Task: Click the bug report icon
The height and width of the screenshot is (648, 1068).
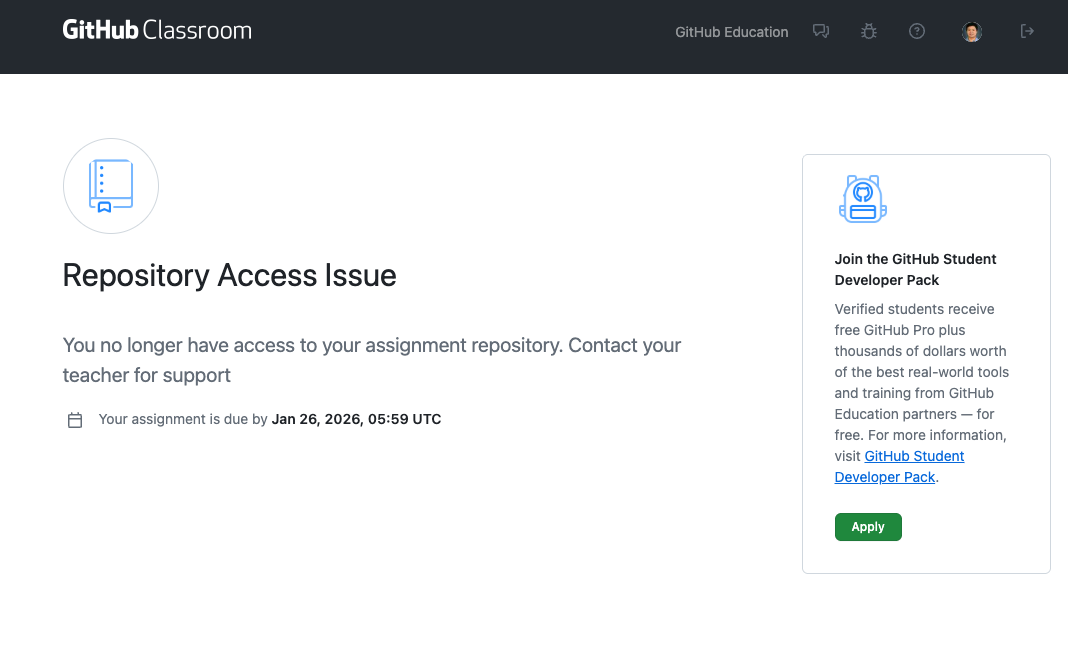Action: (869, 31)
